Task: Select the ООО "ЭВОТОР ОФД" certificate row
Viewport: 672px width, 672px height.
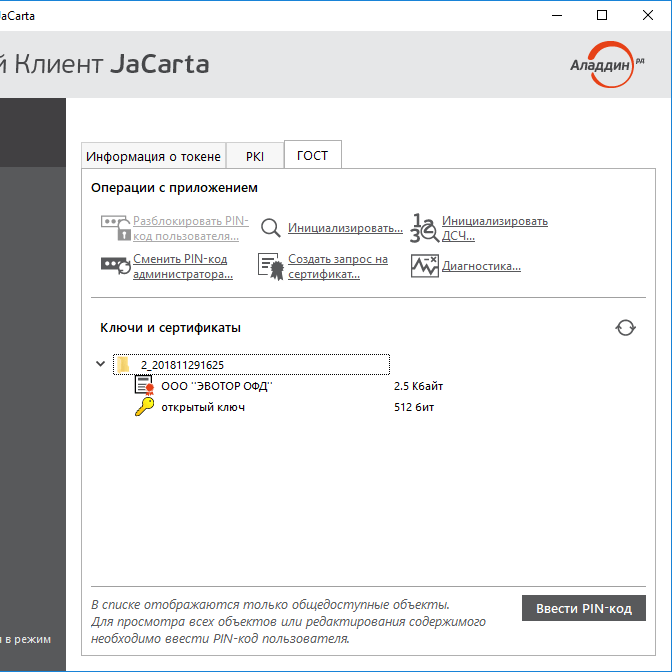Action: pyautogui.click(x=289, y=386)
